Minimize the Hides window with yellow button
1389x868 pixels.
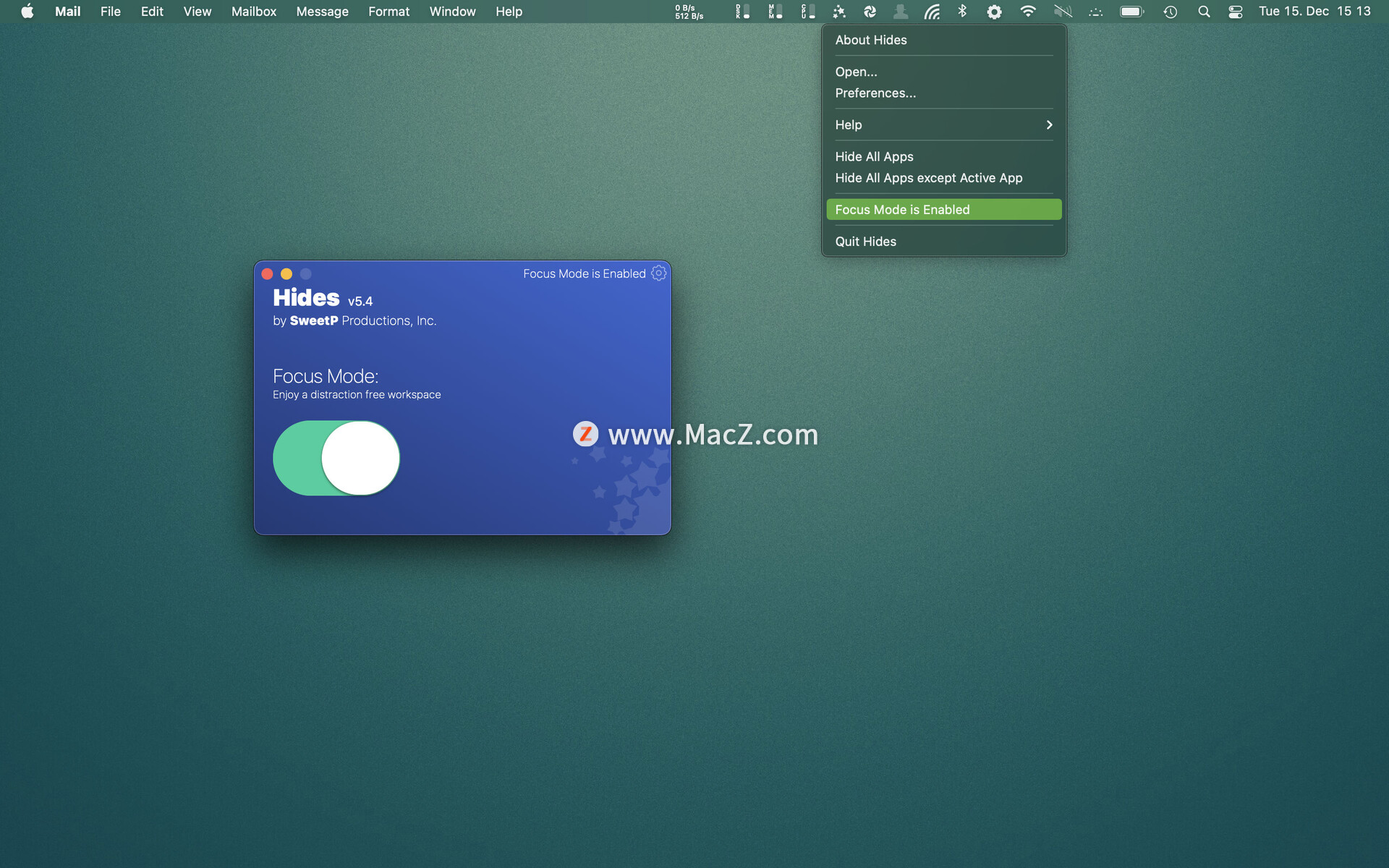coord(286,273)
